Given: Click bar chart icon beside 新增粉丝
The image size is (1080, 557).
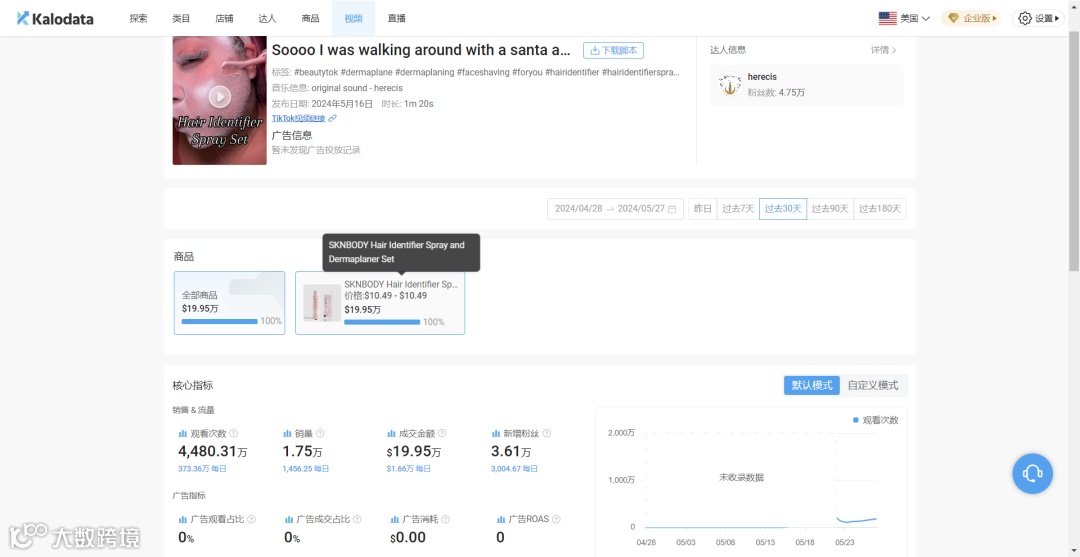Looking at the screenshot, I should coord(497,434).
